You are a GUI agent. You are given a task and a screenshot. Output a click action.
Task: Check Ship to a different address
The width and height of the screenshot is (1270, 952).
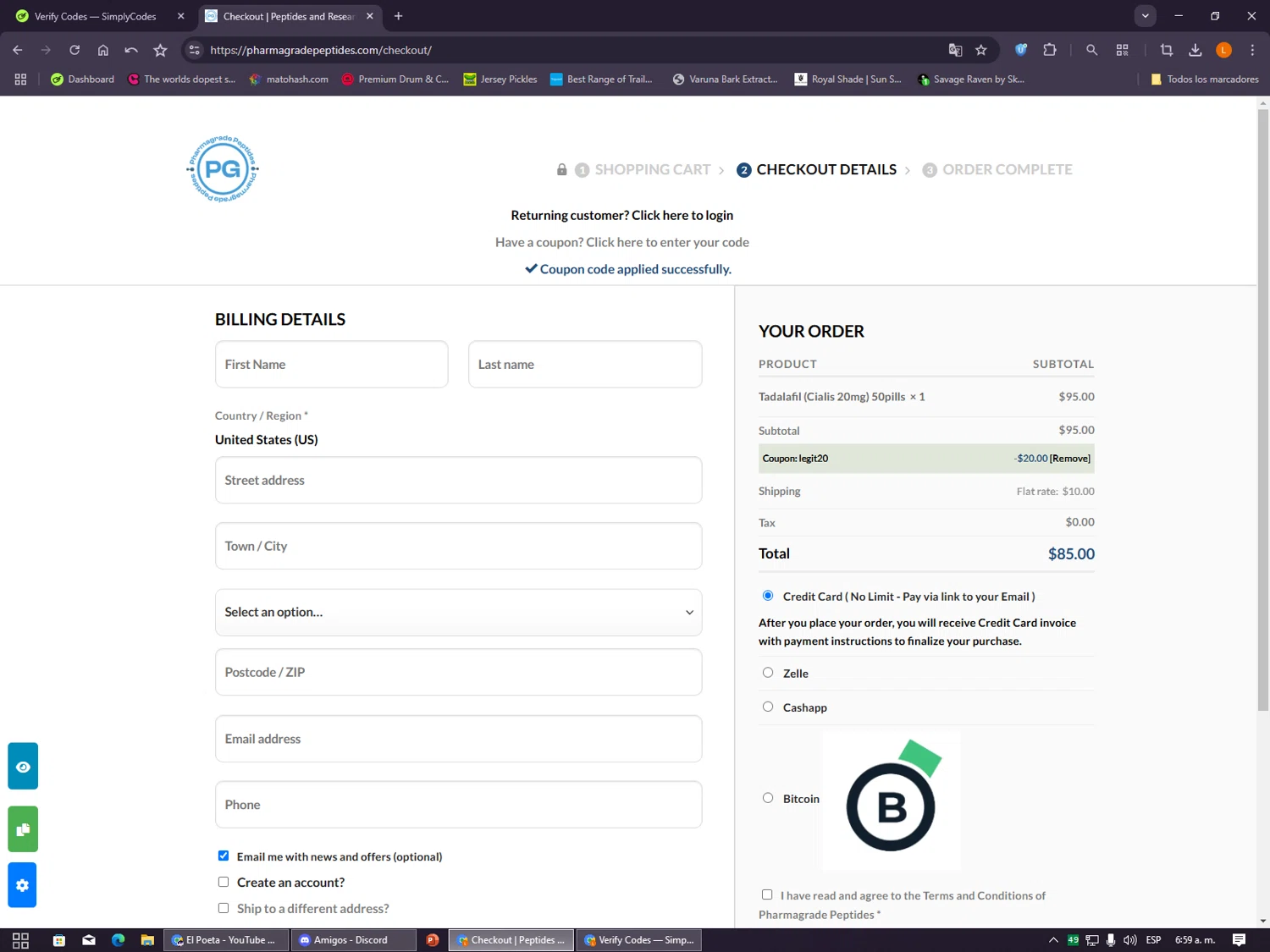click(x=224, y=908)
